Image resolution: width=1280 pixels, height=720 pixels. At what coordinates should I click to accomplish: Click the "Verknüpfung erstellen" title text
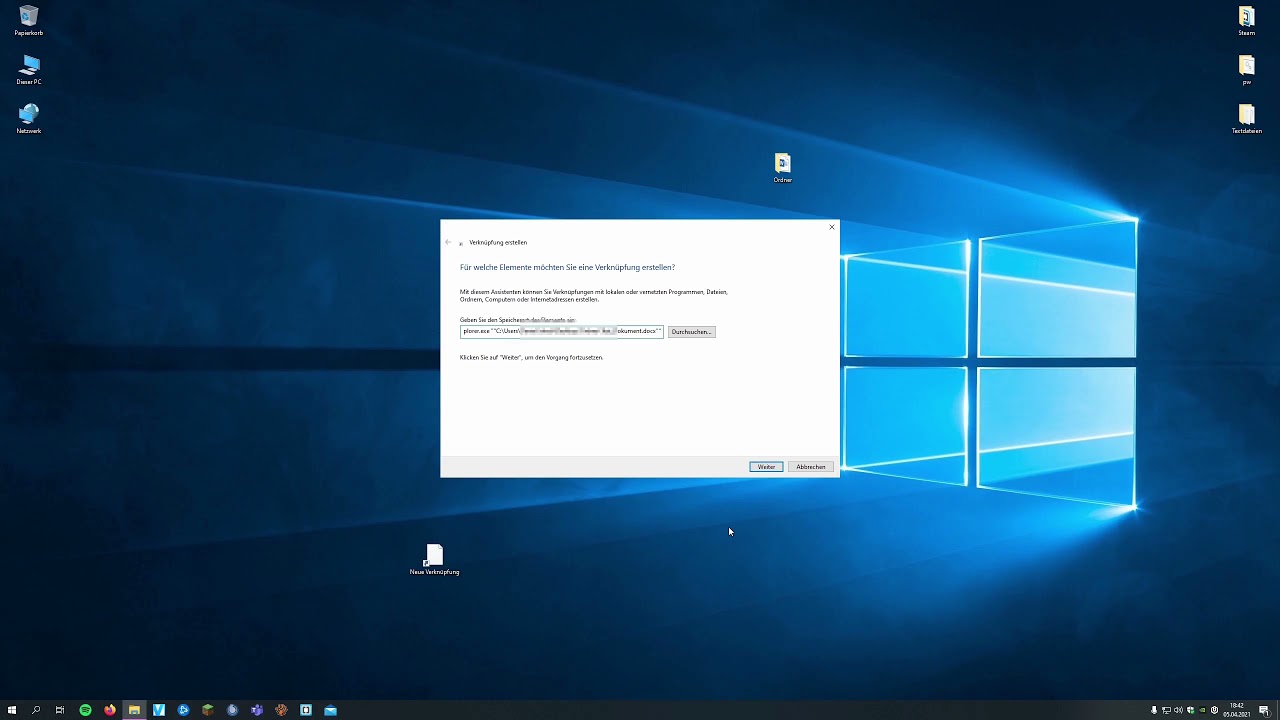[x=498, y=242]
